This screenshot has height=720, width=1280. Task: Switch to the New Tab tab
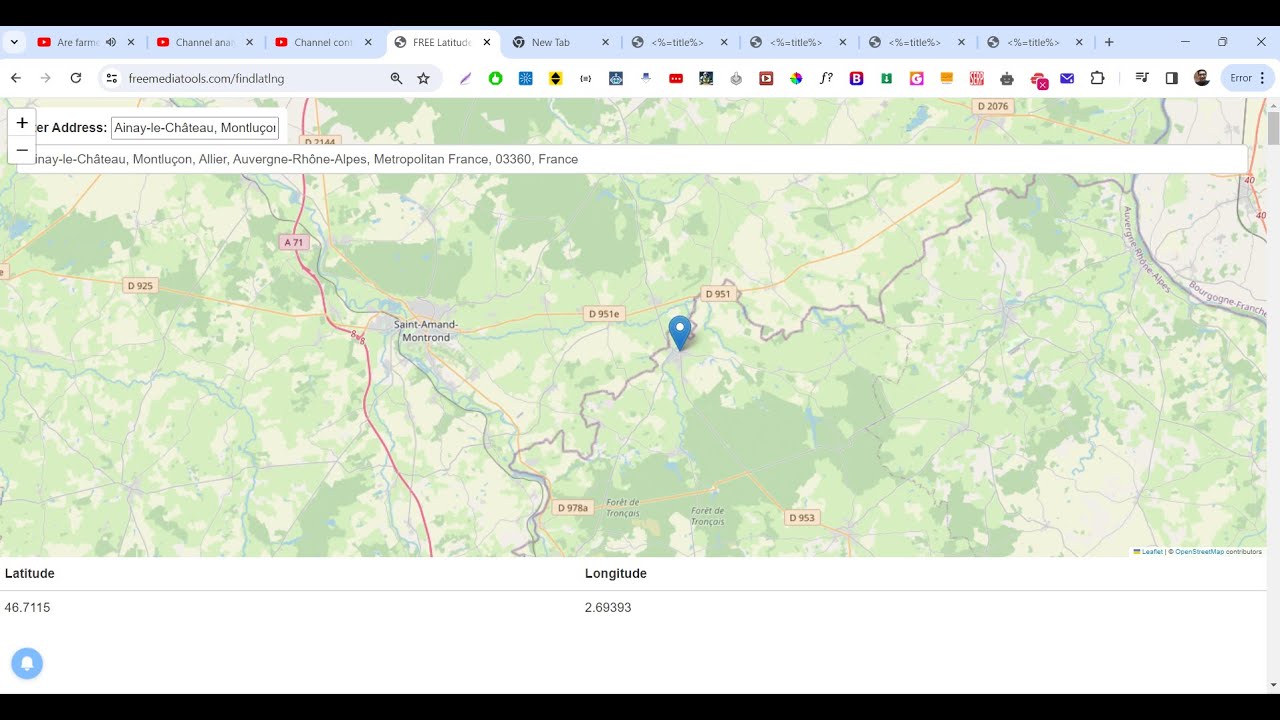click(550, 42)
